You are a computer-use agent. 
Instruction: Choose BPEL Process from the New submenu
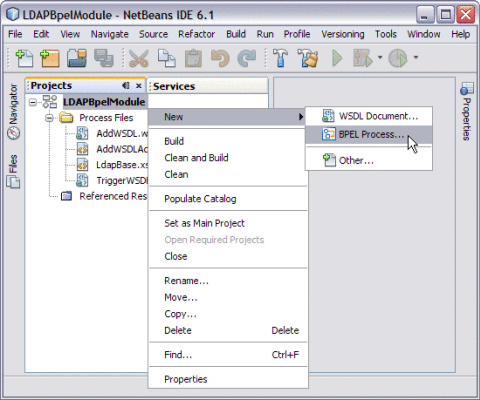click(x=369, y=134)
